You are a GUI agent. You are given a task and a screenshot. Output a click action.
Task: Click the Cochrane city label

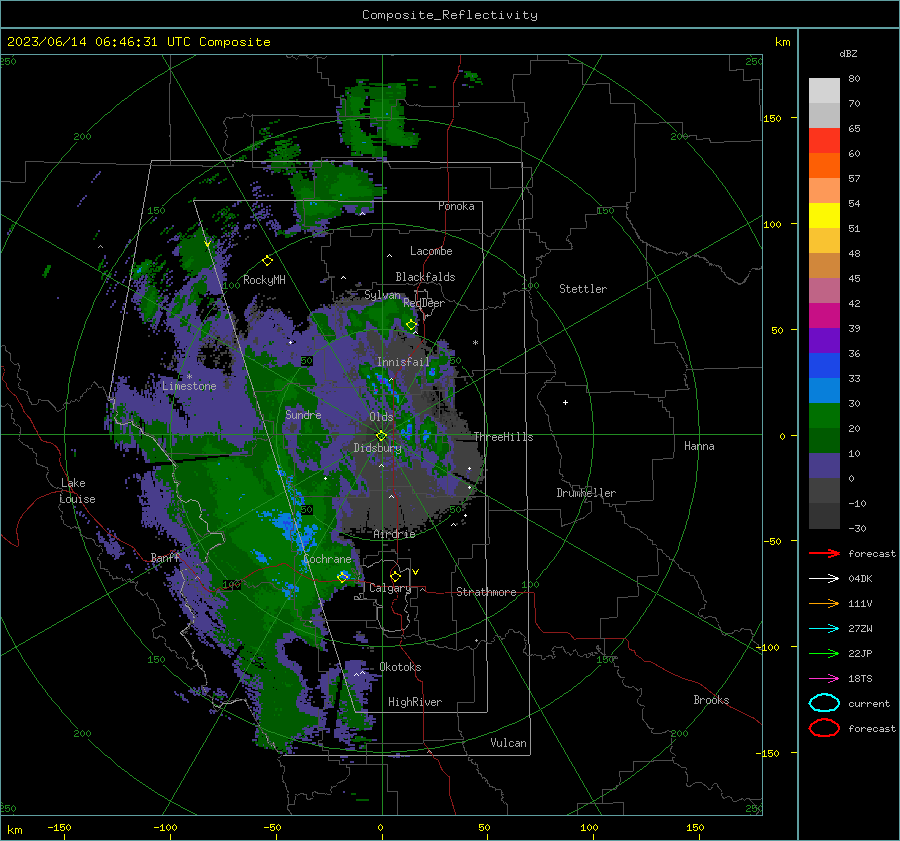[327, 559]
